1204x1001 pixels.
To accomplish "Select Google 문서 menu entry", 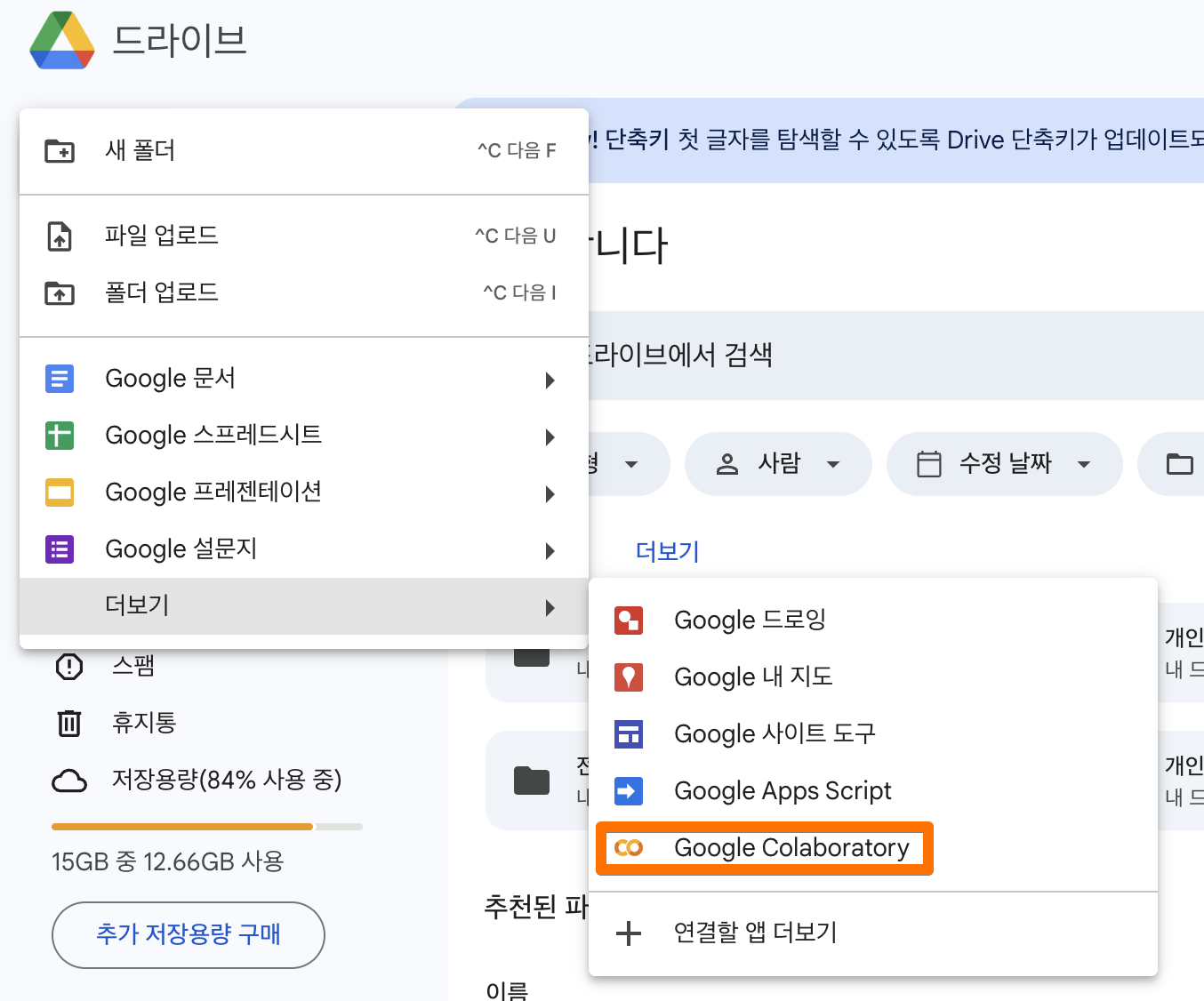I will [304, 379].
